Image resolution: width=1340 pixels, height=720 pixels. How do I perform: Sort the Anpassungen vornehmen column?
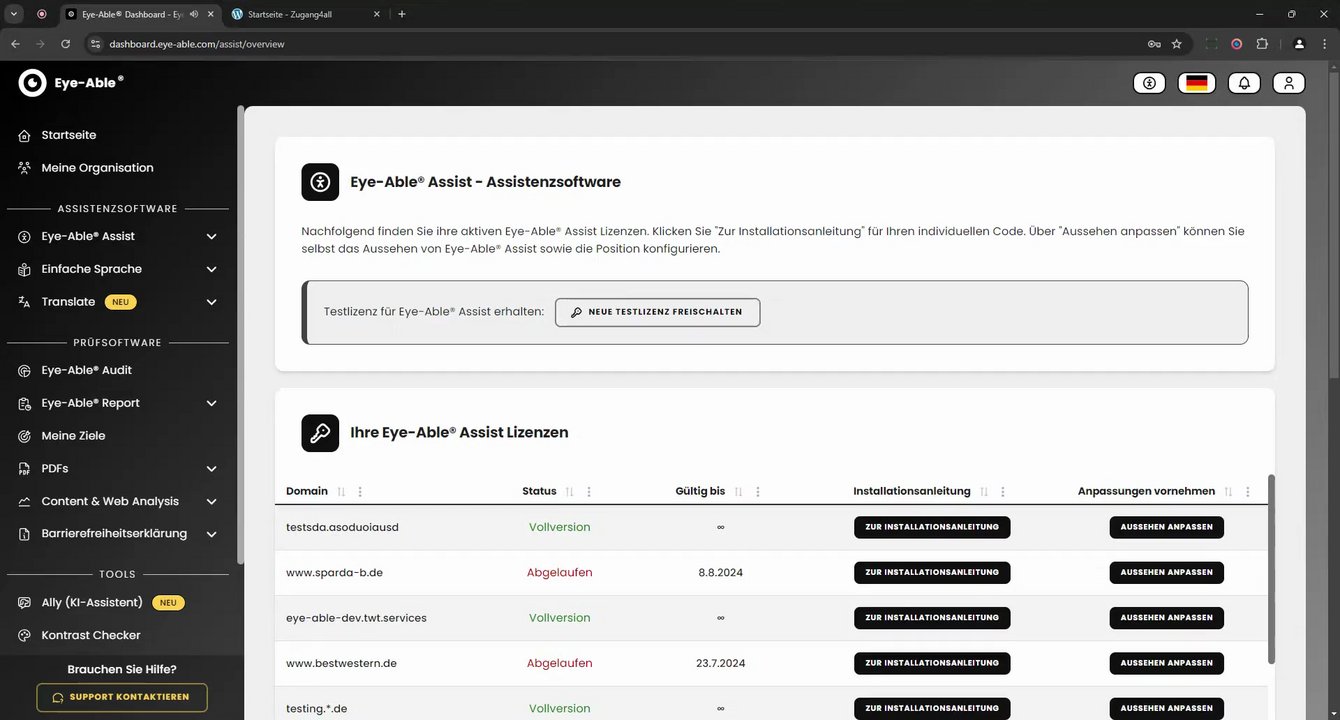tap(1228, 492)
